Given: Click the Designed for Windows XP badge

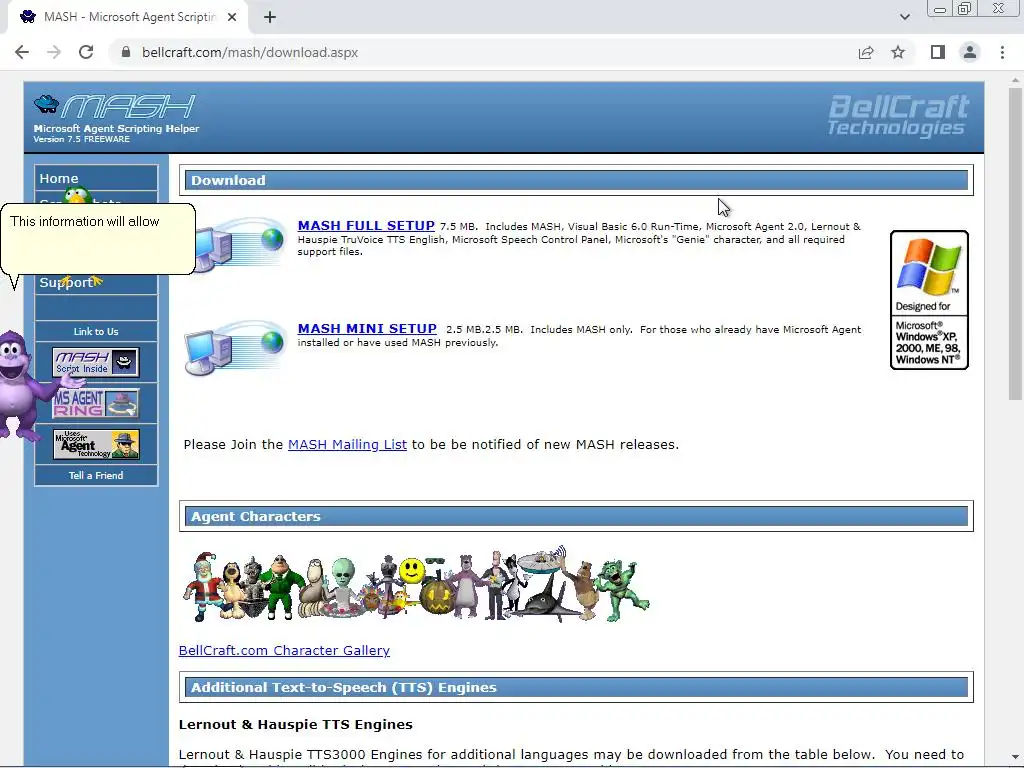Looking at the screenshot, I should coord(929,300).
